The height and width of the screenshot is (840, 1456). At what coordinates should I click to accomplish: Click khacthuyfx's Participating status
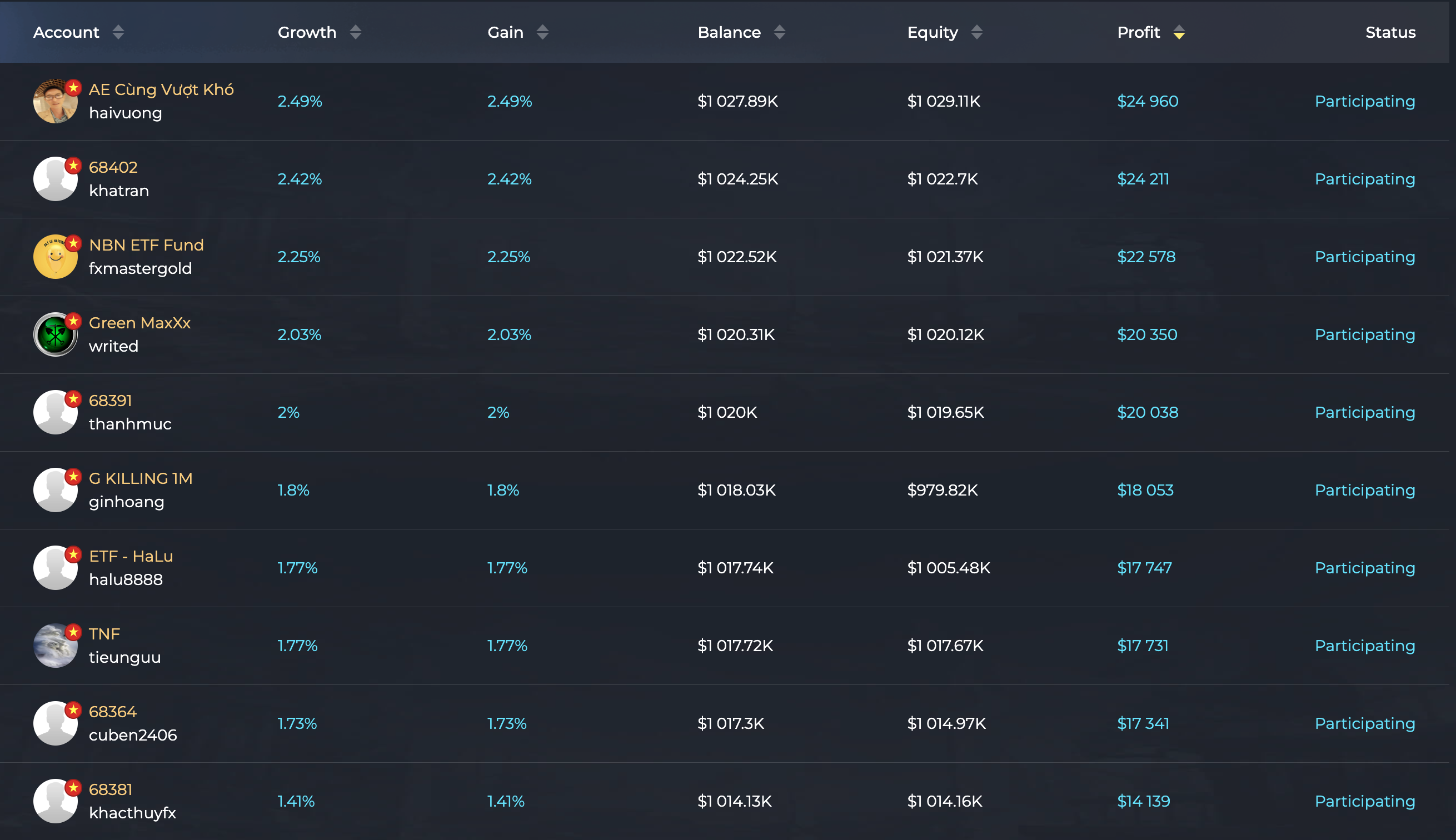tap(1365, 802)
